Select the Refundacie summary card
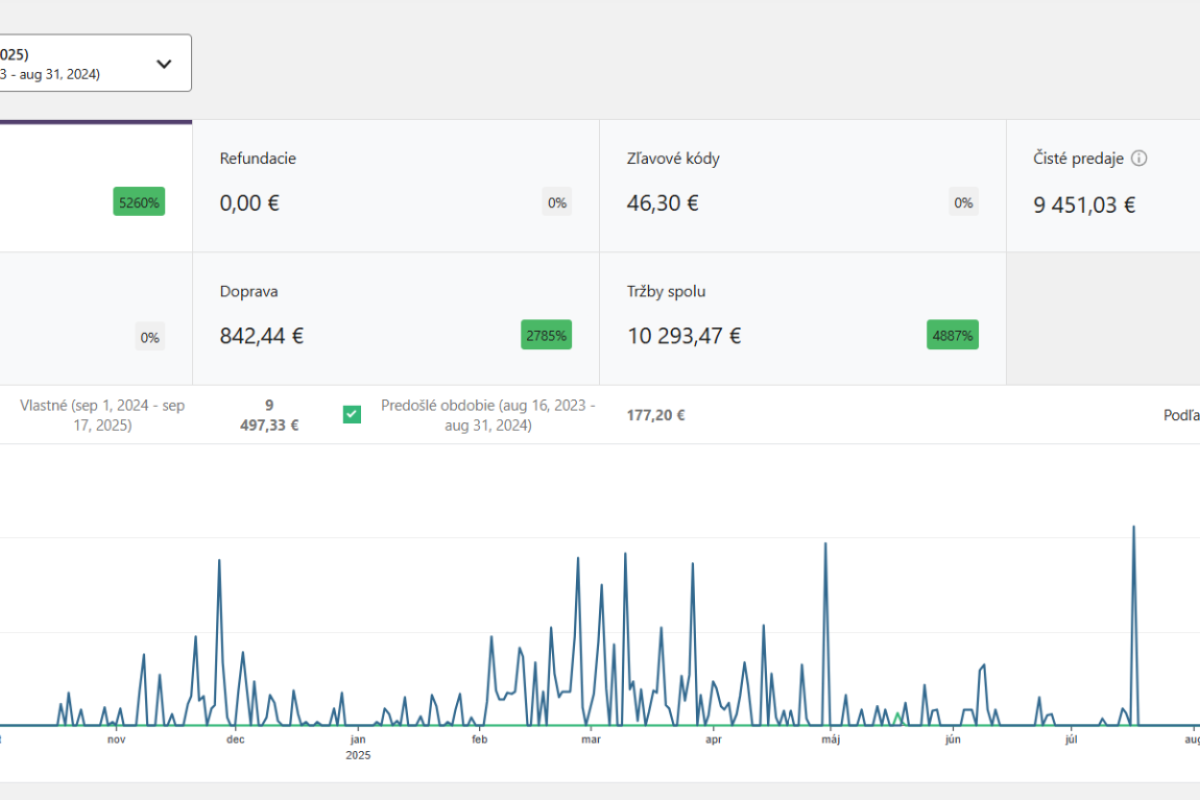 395,186
